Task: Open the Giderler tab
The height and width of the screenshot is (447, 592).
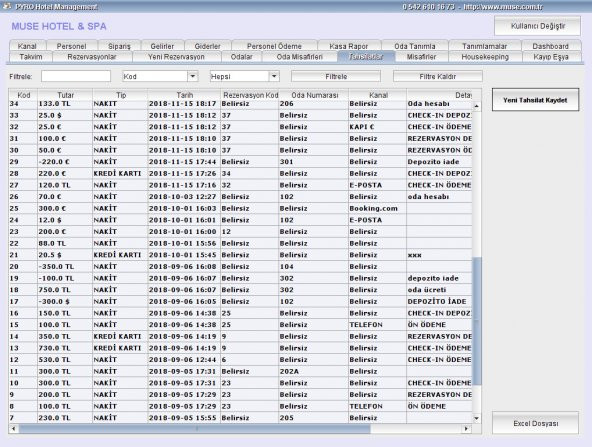Action: click(208, 46)
